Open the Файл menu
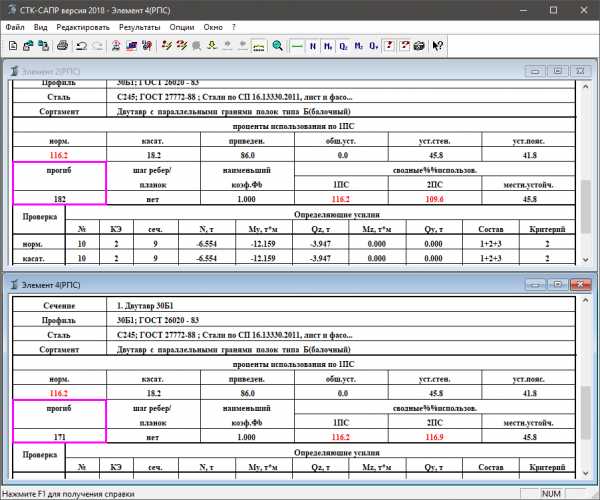Screen dimensions: 600x500 (15, 27)
